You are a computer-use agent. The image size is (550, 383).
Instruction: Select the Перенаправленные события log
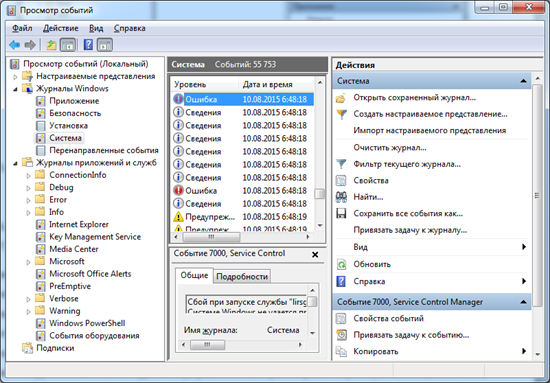pyautogui.click(x=104, y=151)
